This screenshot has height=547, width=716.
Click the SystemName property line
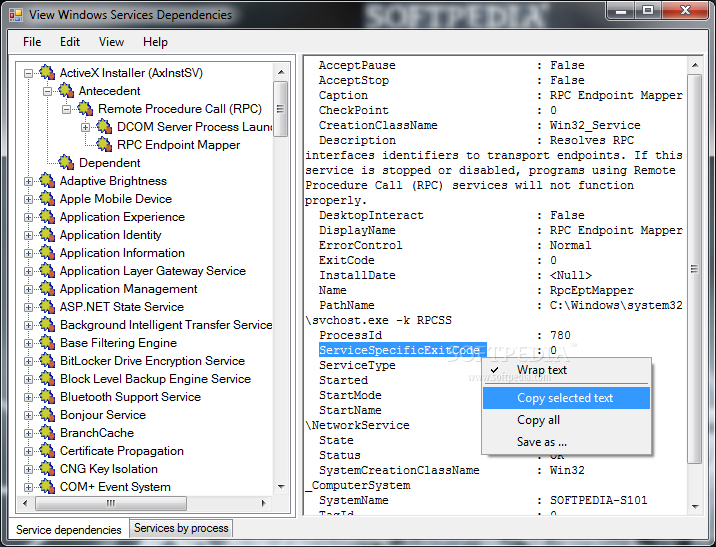point(483,500)
